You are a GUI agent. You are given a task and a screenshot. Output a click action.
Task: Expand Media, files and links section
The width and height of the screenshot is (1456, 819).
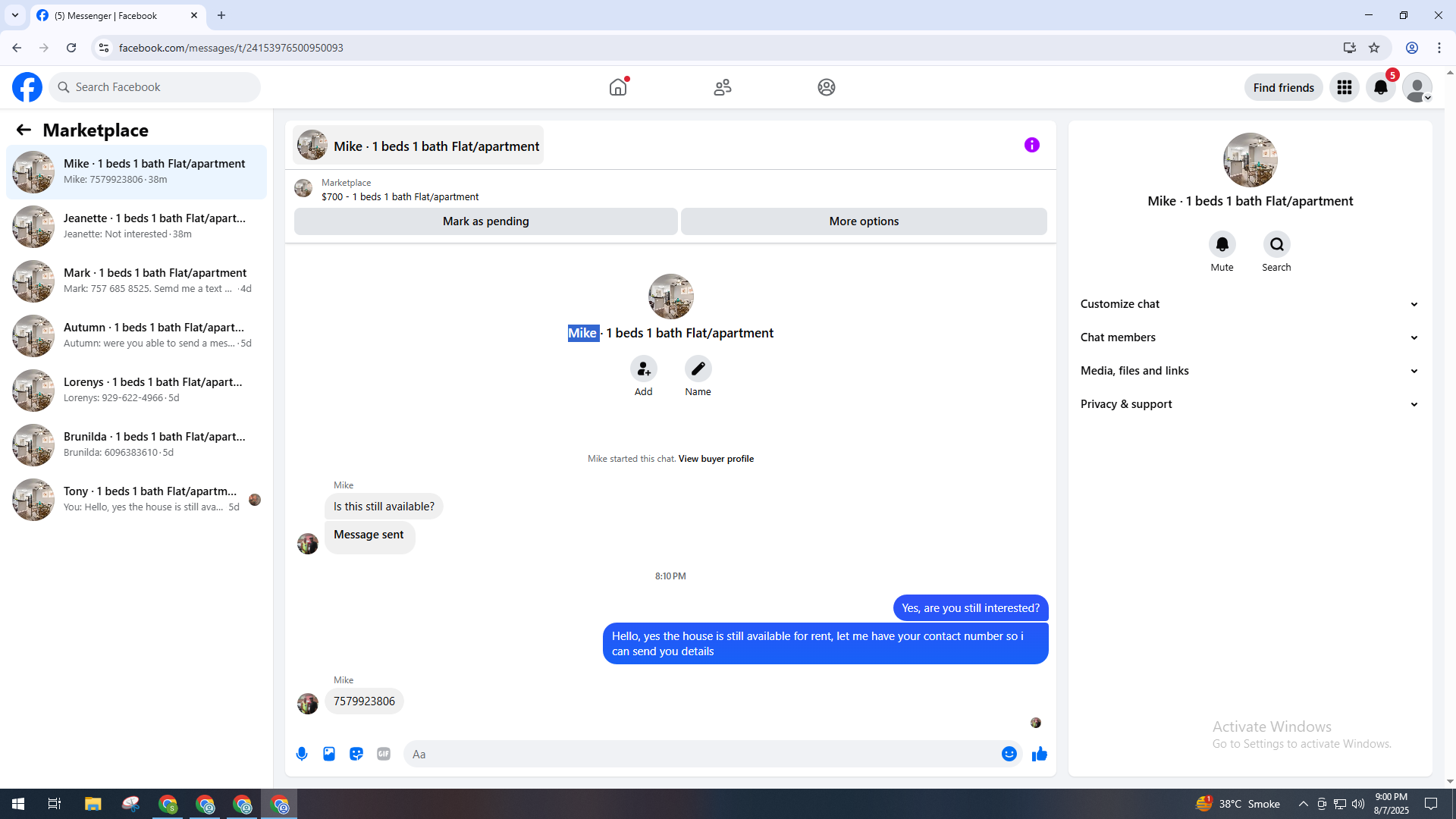point(1250,371)
